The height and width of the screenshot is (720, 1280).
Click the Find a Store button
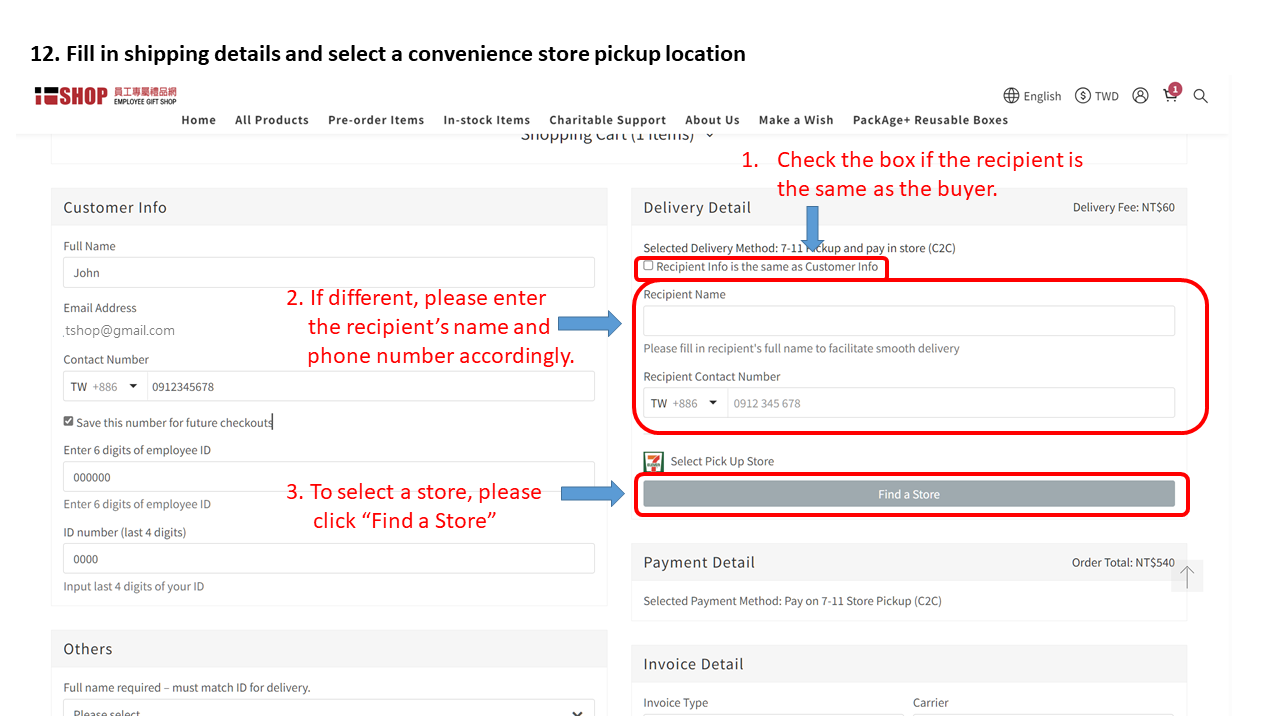(909, 494)
